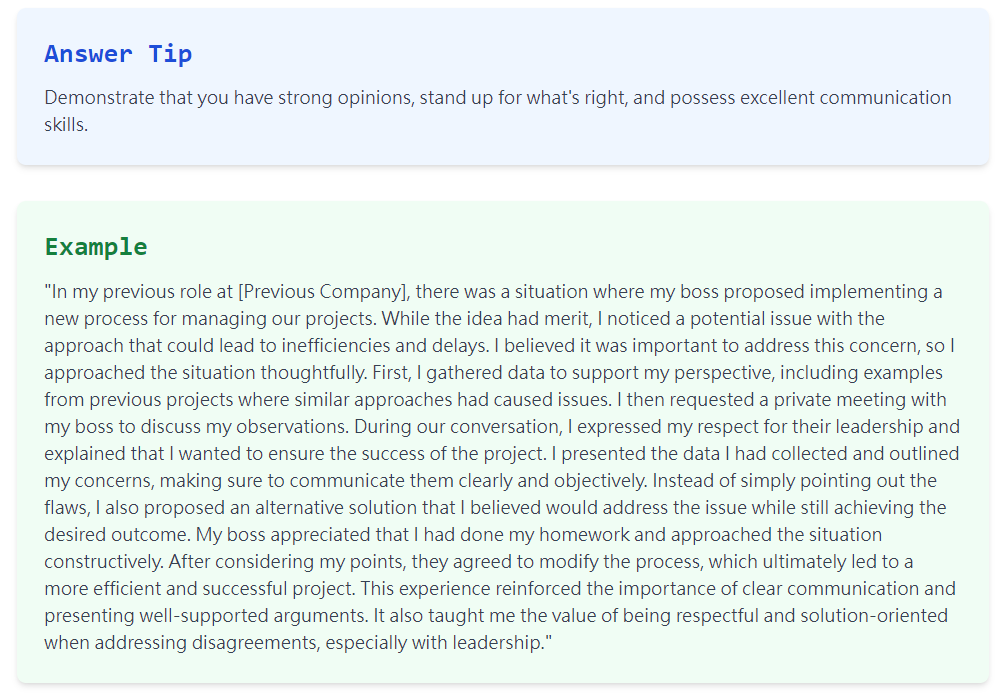Click the word "skills." in the tip card
The height and width of the screenshot is (695, 1003).
coord(66,125)
